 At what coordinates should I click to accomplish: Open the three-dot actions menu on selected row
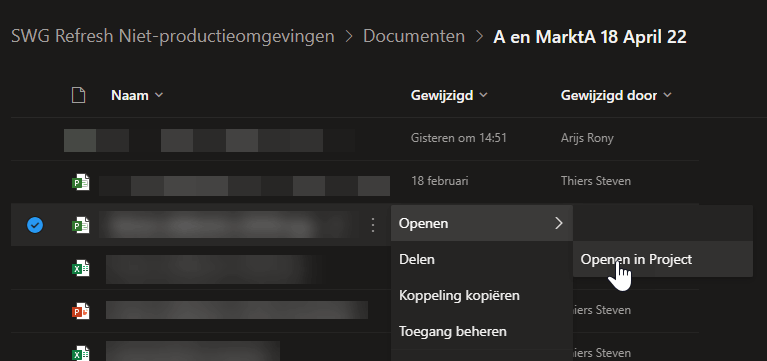click(373, 225)
